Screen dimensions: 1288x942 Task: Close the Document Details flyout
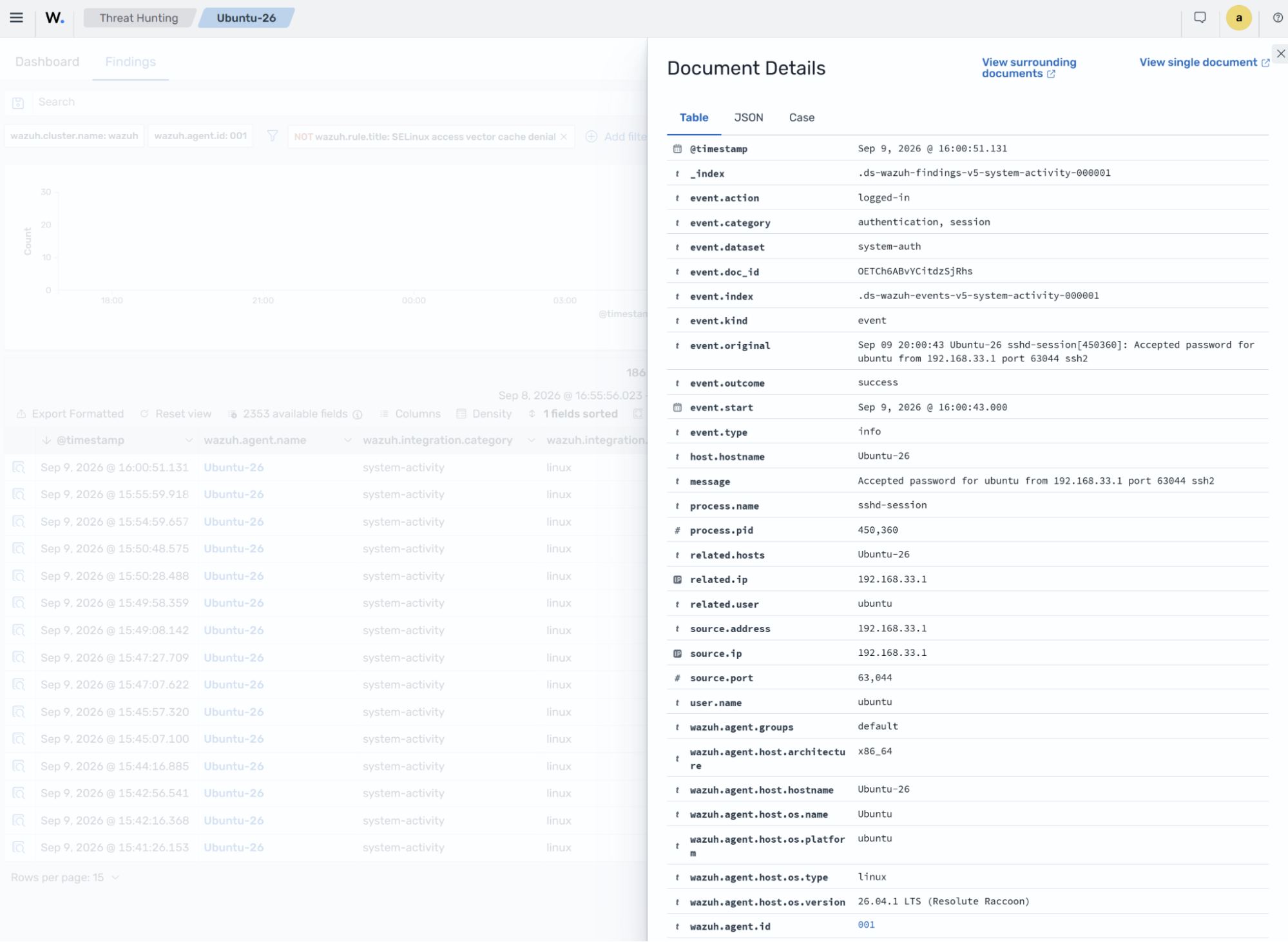click(1280, 53)
